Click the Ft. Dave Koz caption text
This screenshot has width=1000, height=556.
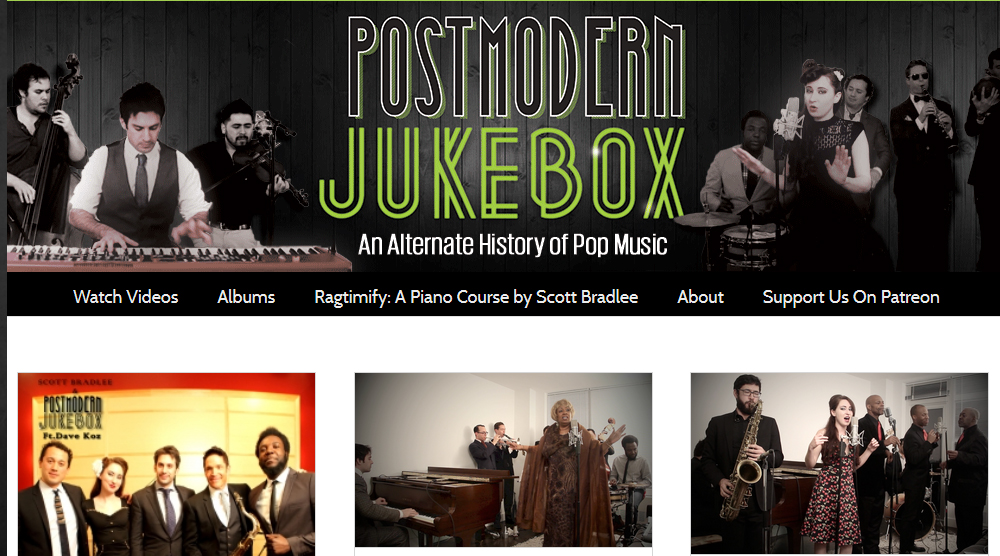[71, 436]
